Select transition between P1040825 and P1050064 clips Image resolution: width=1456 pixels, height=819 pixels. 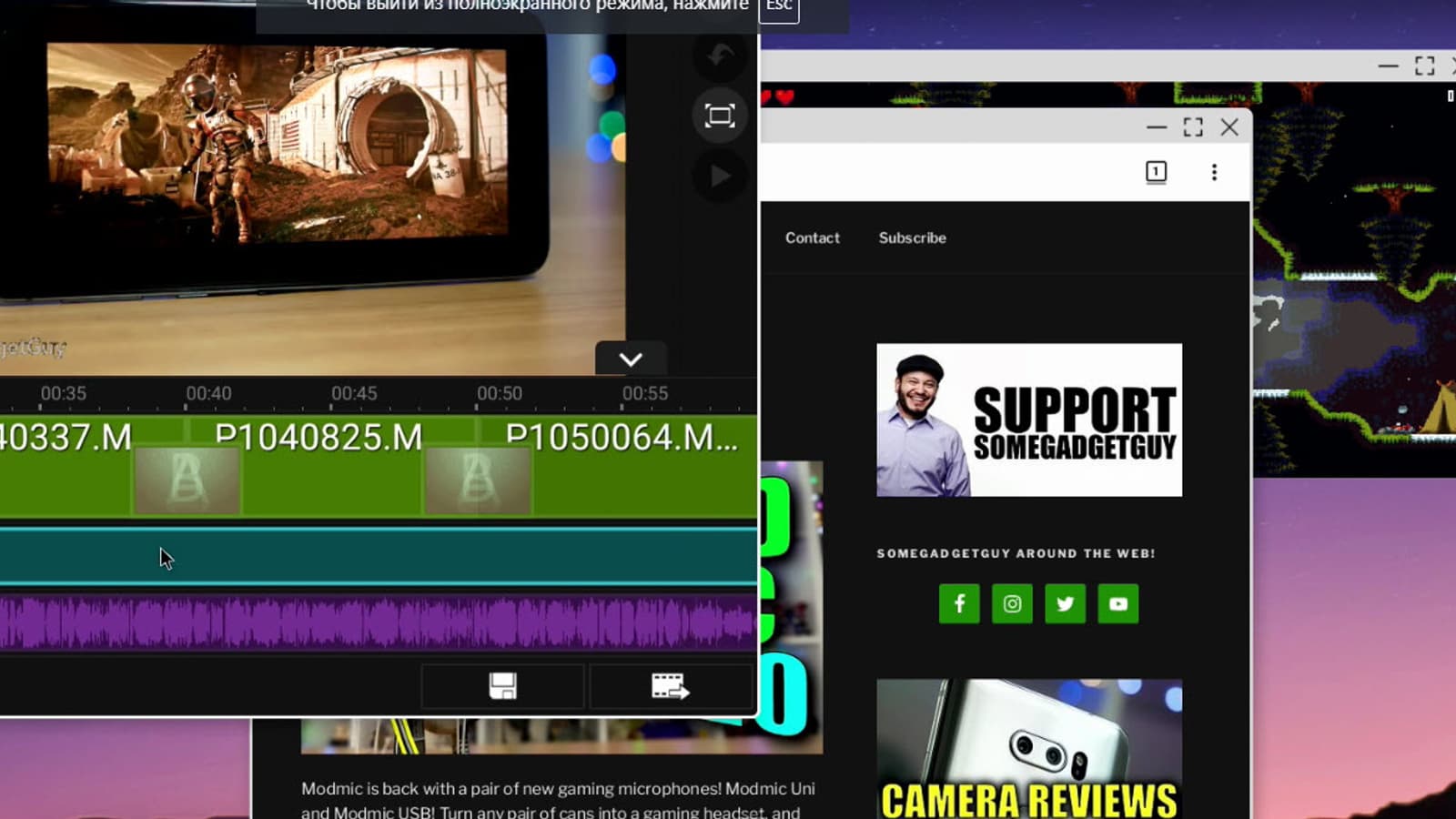point(478,480)
